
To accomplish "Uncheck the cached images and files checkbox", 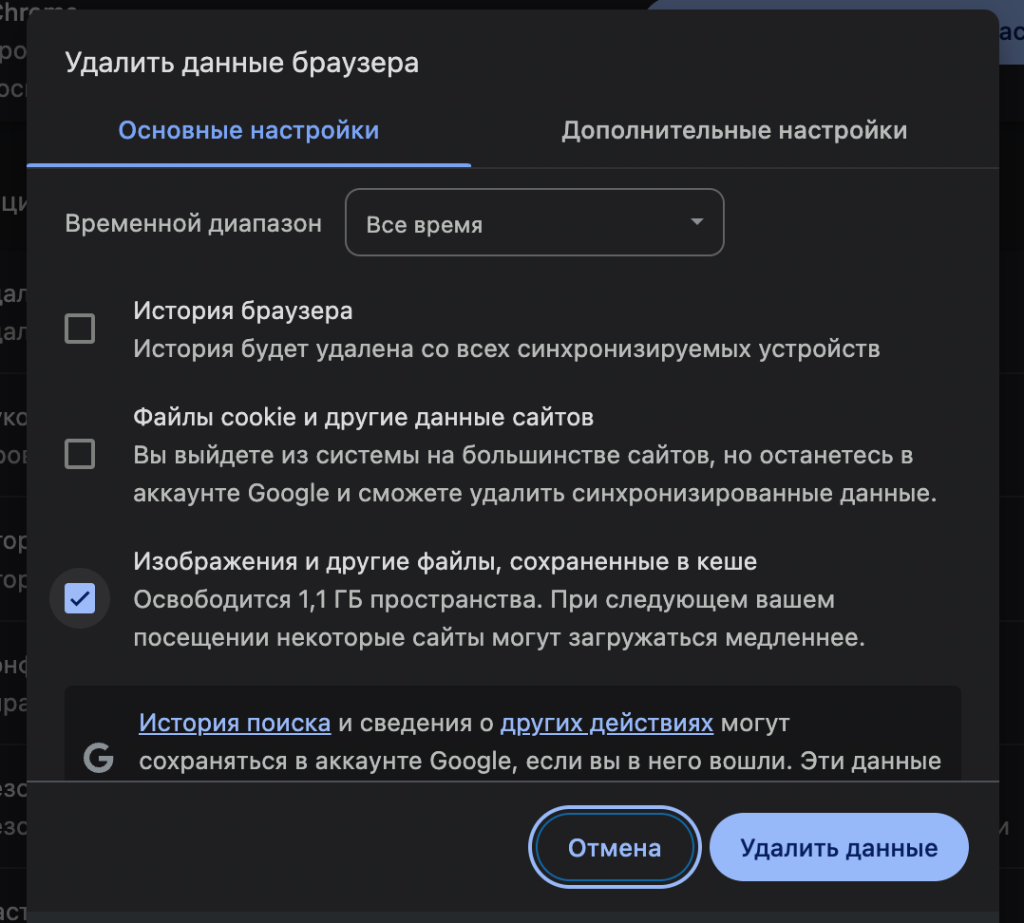I will pyautogui.click(x=80, y=598).
